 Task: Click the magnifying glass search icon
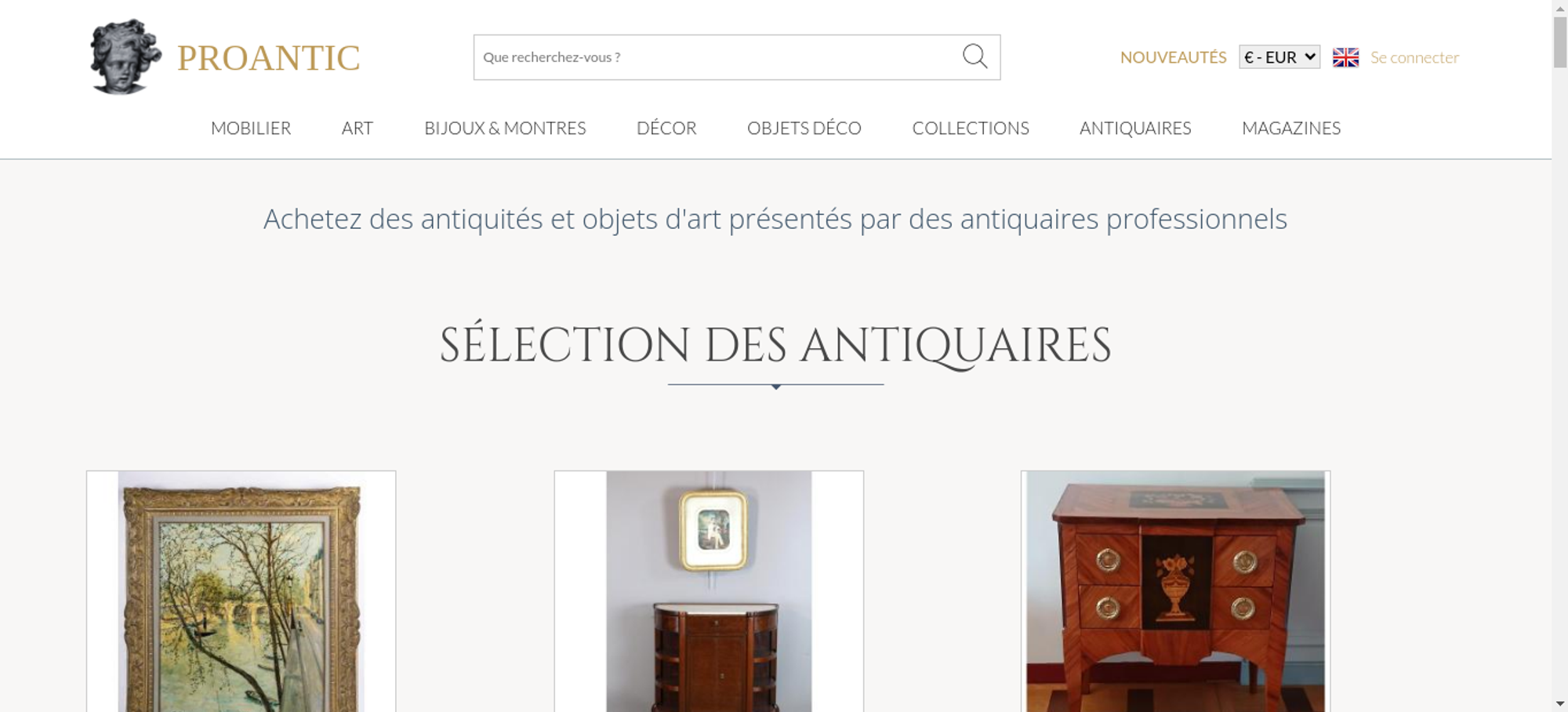coord(975,56)
